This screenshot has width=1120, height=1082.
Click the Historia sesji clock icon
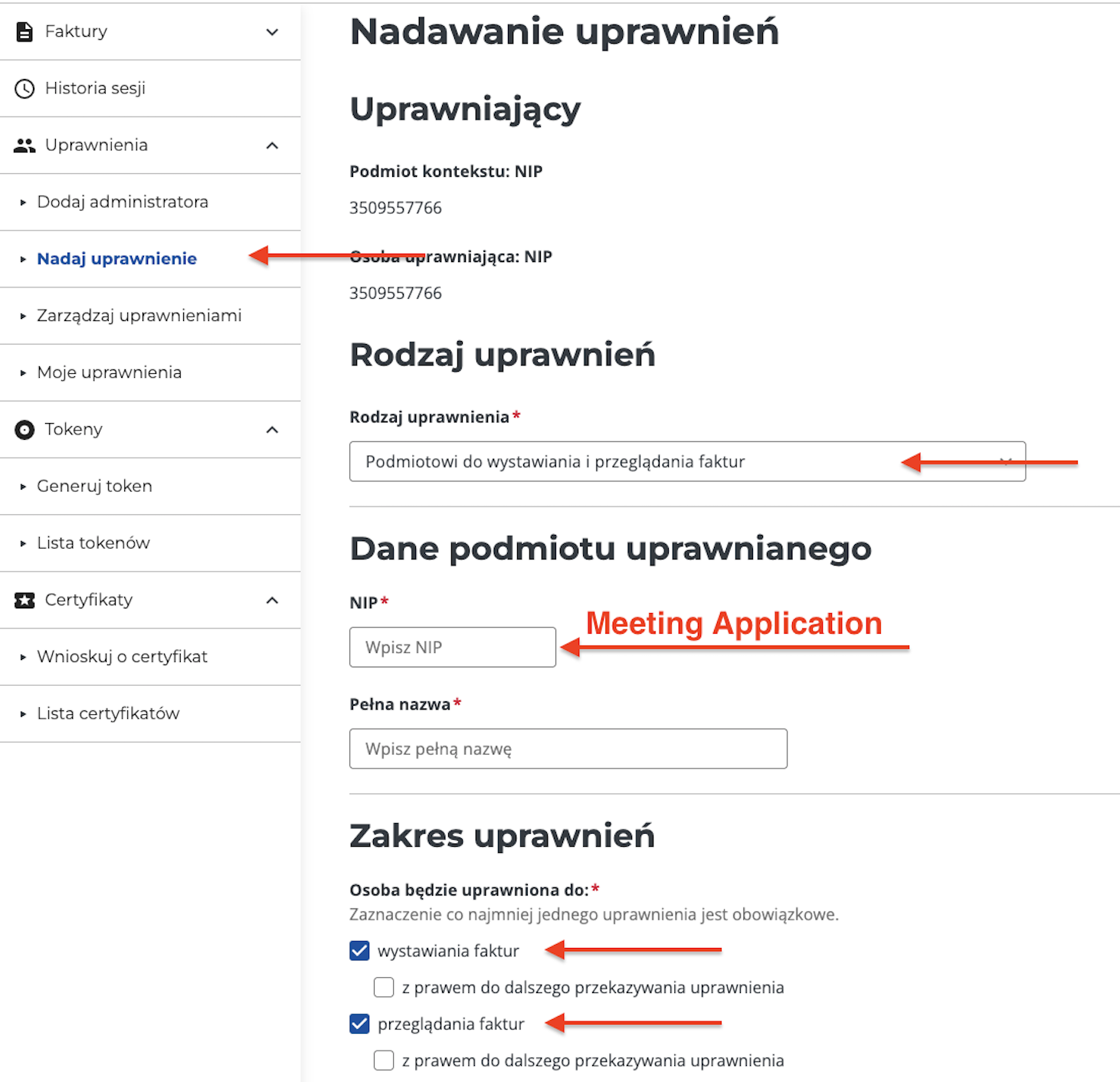click(x=25, y=89)
